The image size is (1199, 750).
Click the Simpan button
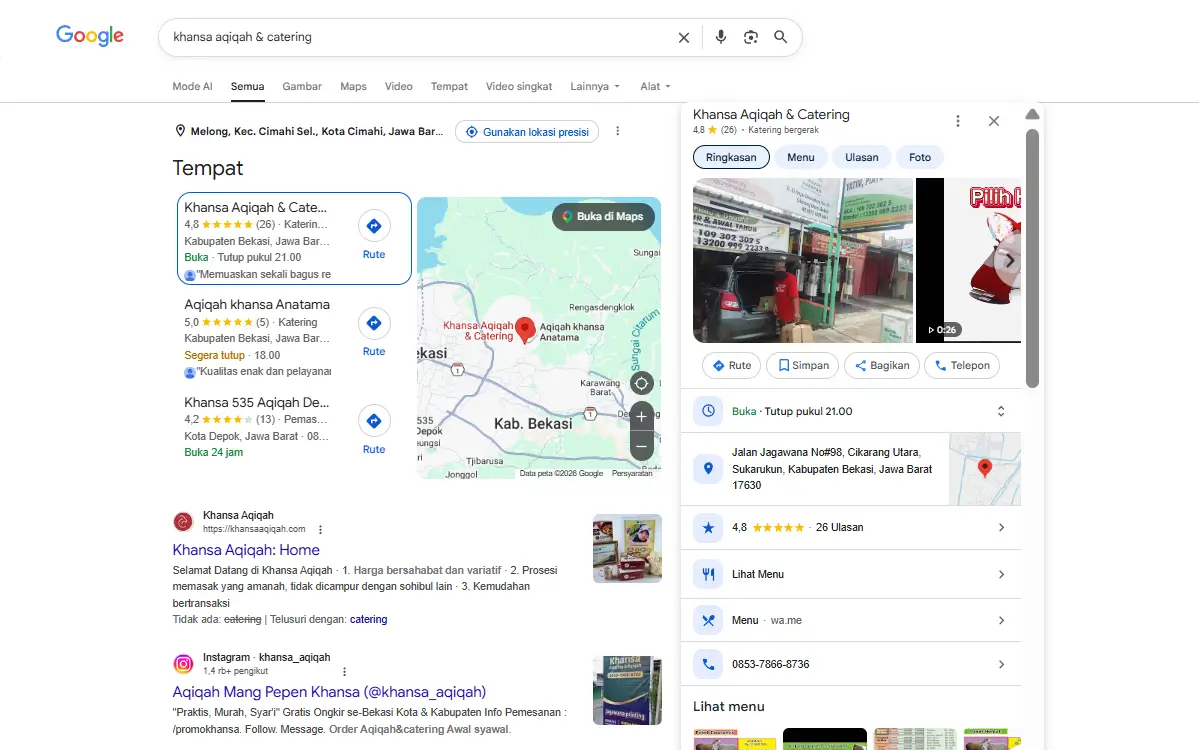[x=803, y=365]
